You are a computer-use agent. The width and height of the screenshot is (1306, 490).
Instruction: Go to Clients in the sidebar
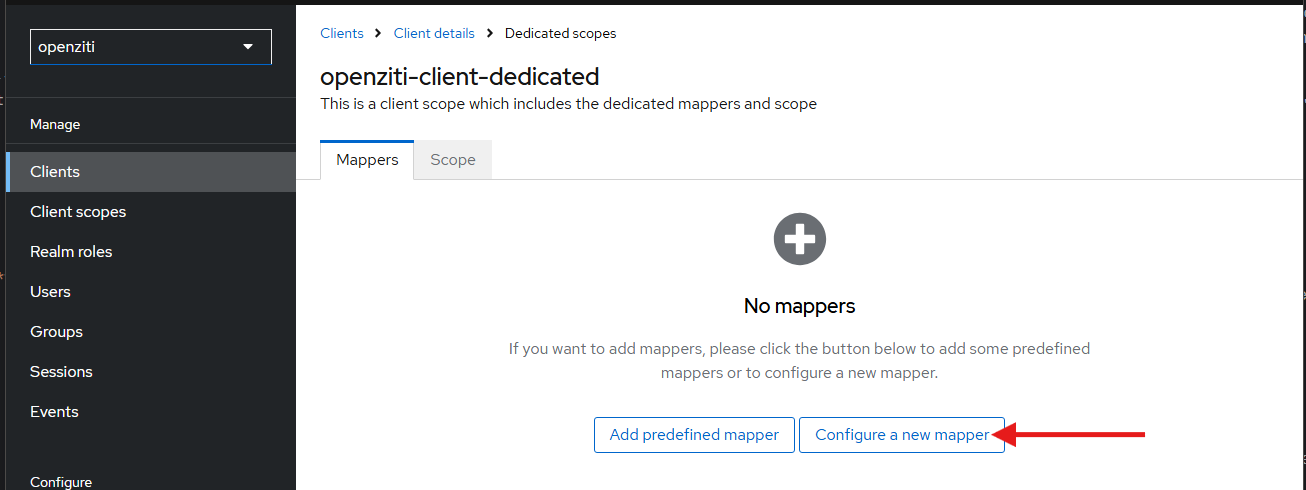click(x=55, y=172)
